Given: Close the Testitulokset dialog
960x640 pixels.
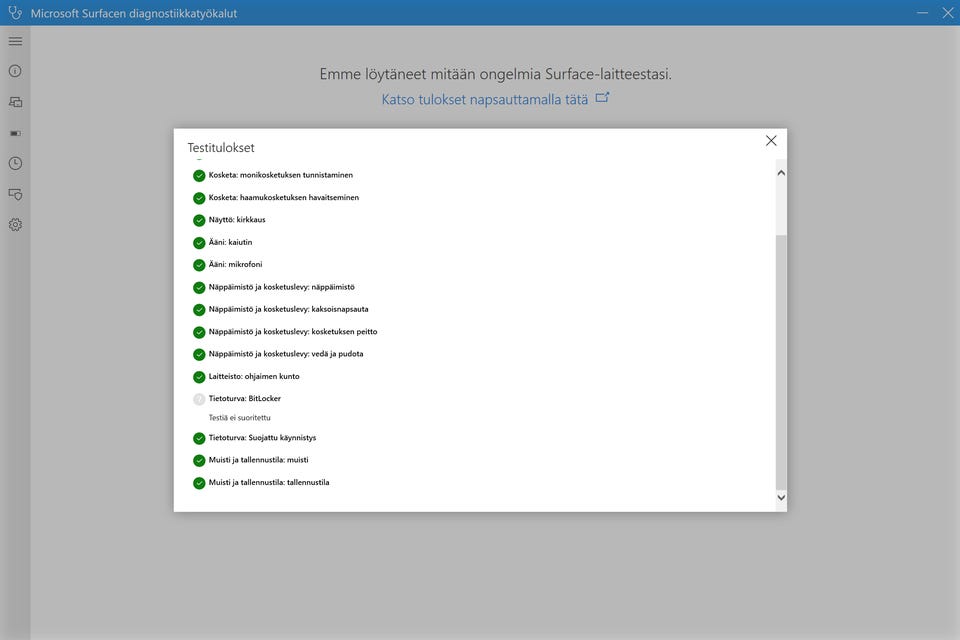Looking at the screenshot, I should click(771, 141).
